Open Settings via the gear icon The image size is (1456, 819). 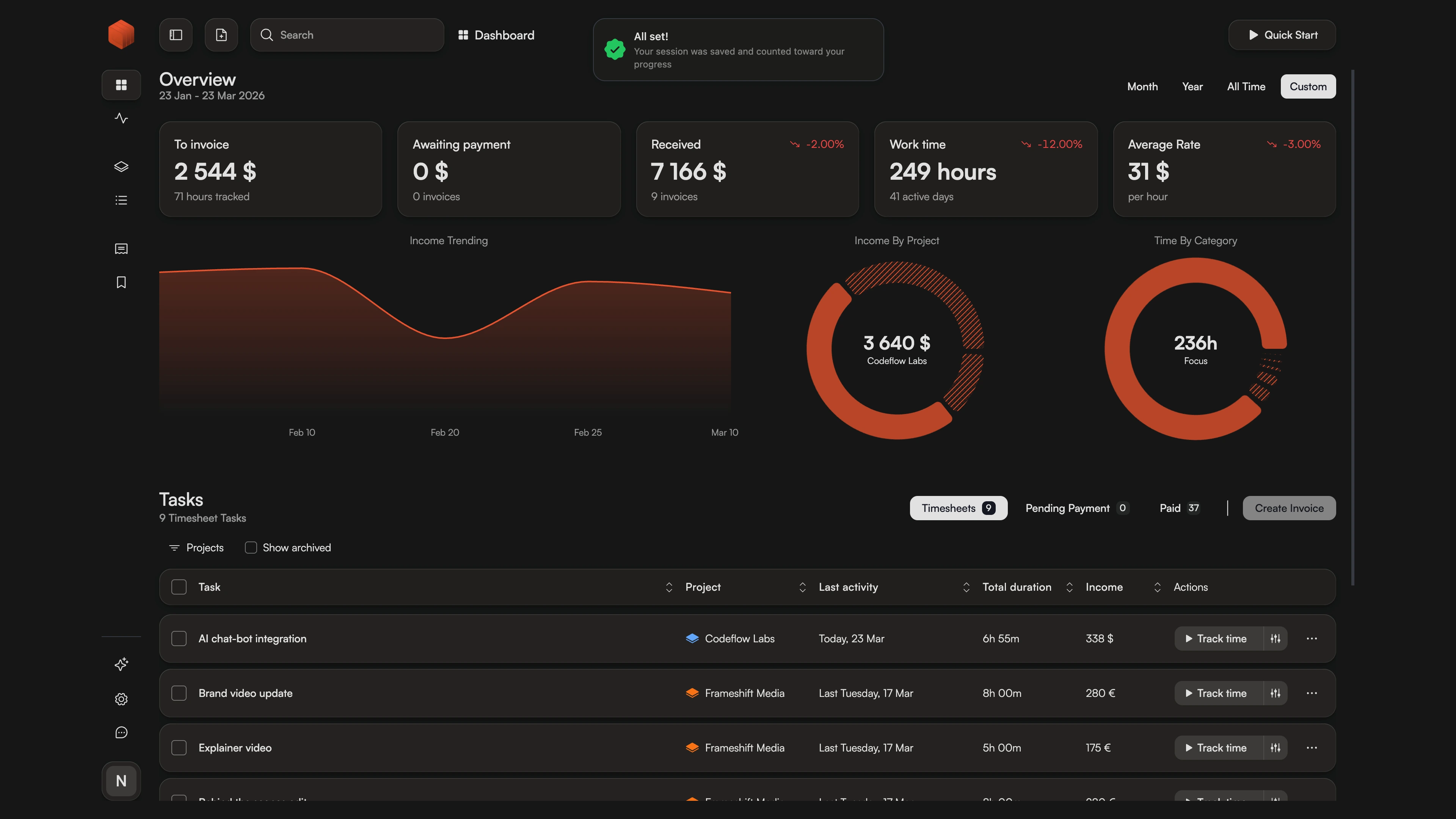121,699
